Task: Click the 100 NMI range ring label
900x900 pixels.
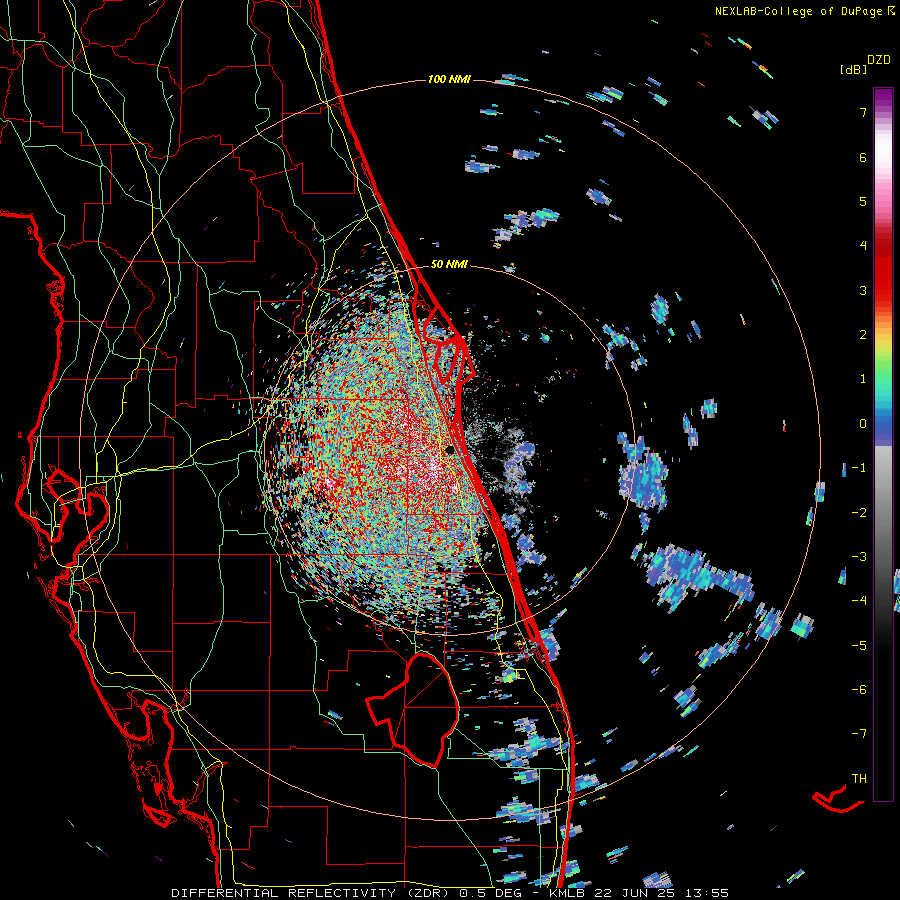Action: click(449, 79)
